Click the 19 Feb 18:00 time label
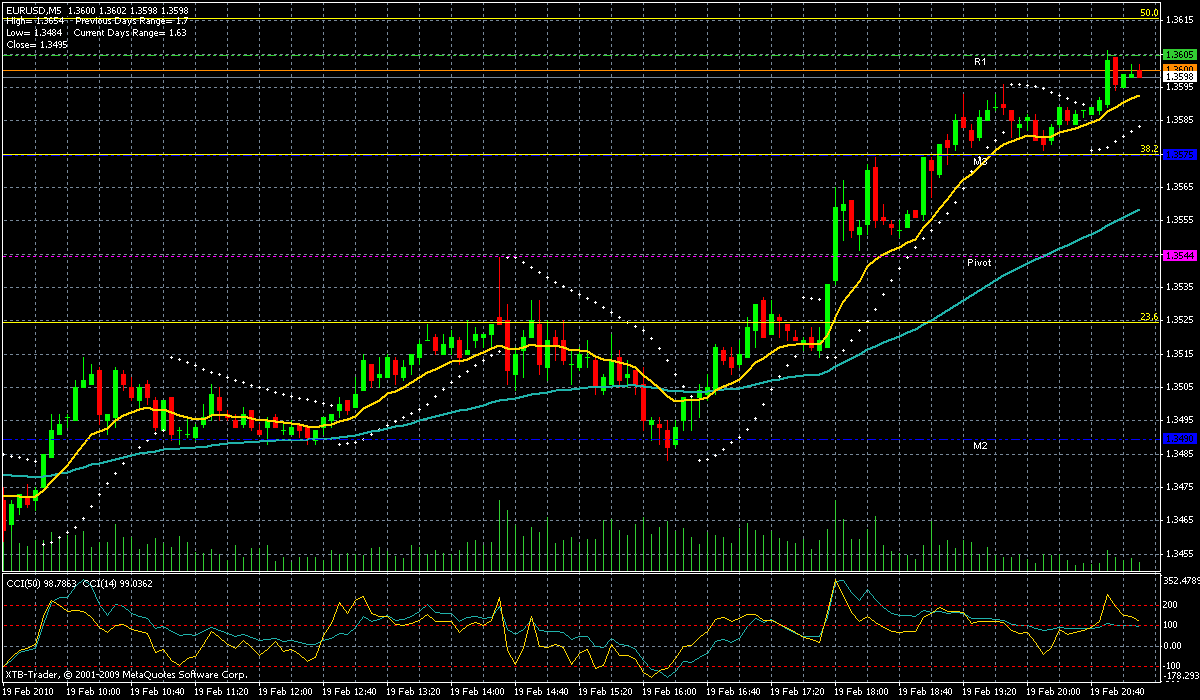The width and height of the screenshot is (1200, 700). pyautogui.click(x=862, y=691)
